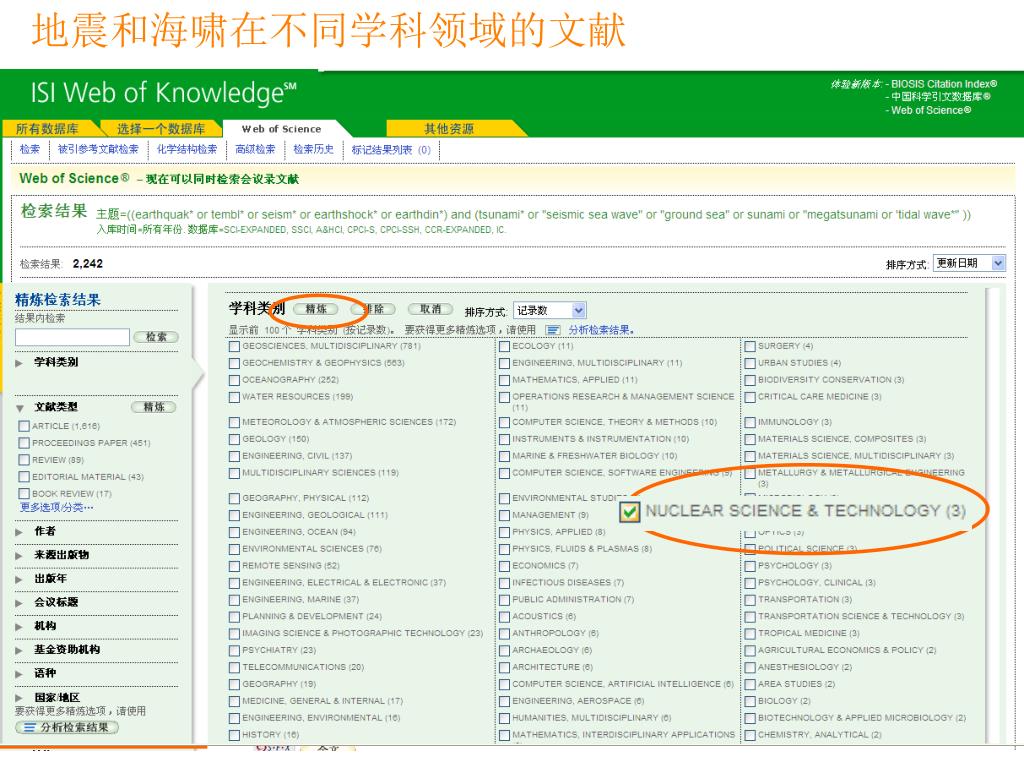
Task: Tick ENGINEERING, CIVIL (137) checkbox
Action: (x=234, y=456)
